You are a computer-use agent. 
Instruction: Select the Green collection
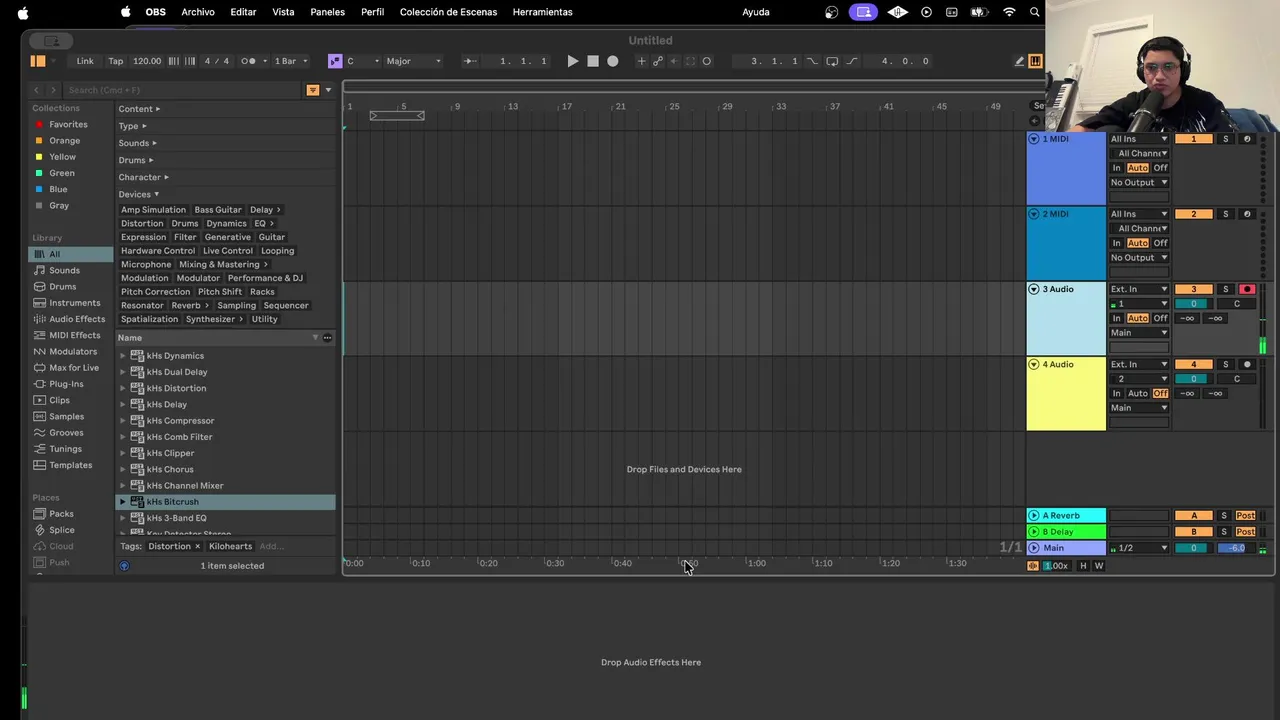(x=62, y=173)
